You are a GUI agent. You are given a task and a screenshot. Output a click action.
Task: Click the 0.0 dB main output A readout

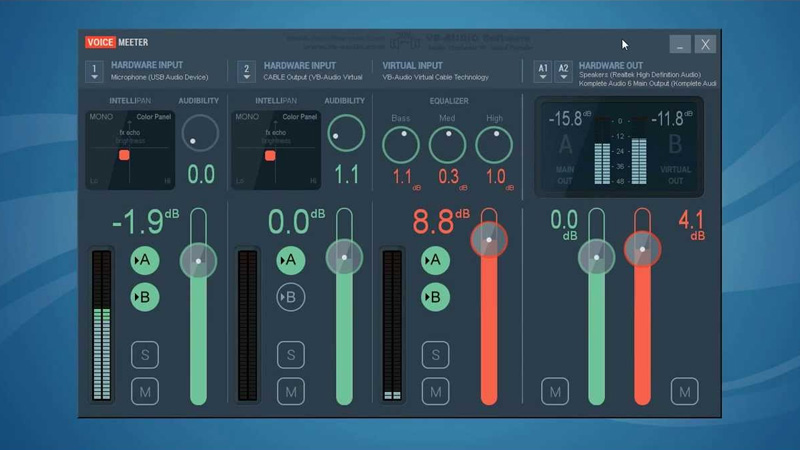564,225
